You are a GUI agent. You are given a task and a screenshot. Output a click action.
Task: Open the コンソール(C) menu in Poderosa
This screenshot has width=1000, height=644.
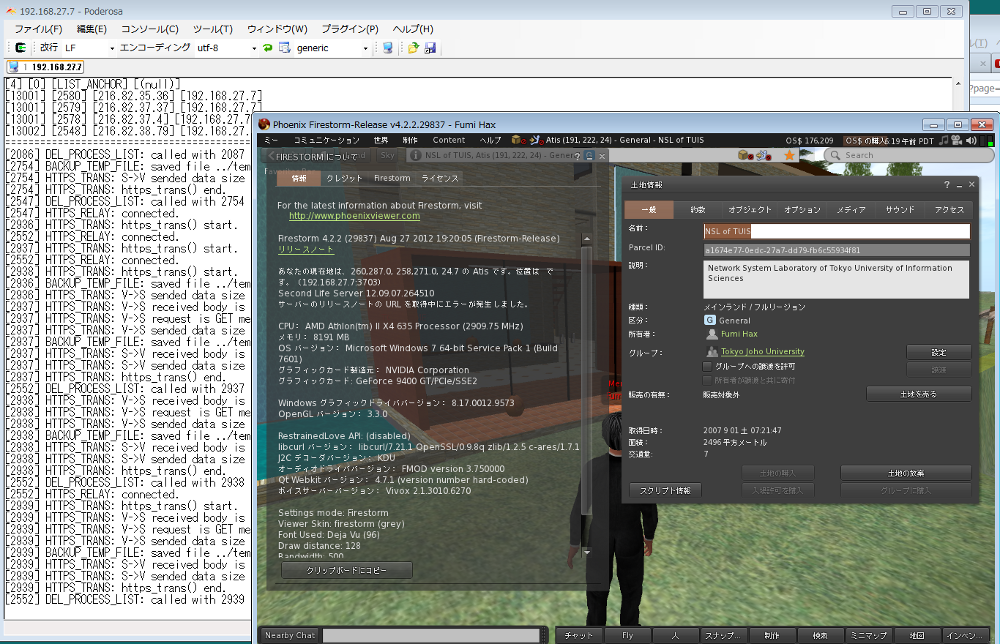150,29
